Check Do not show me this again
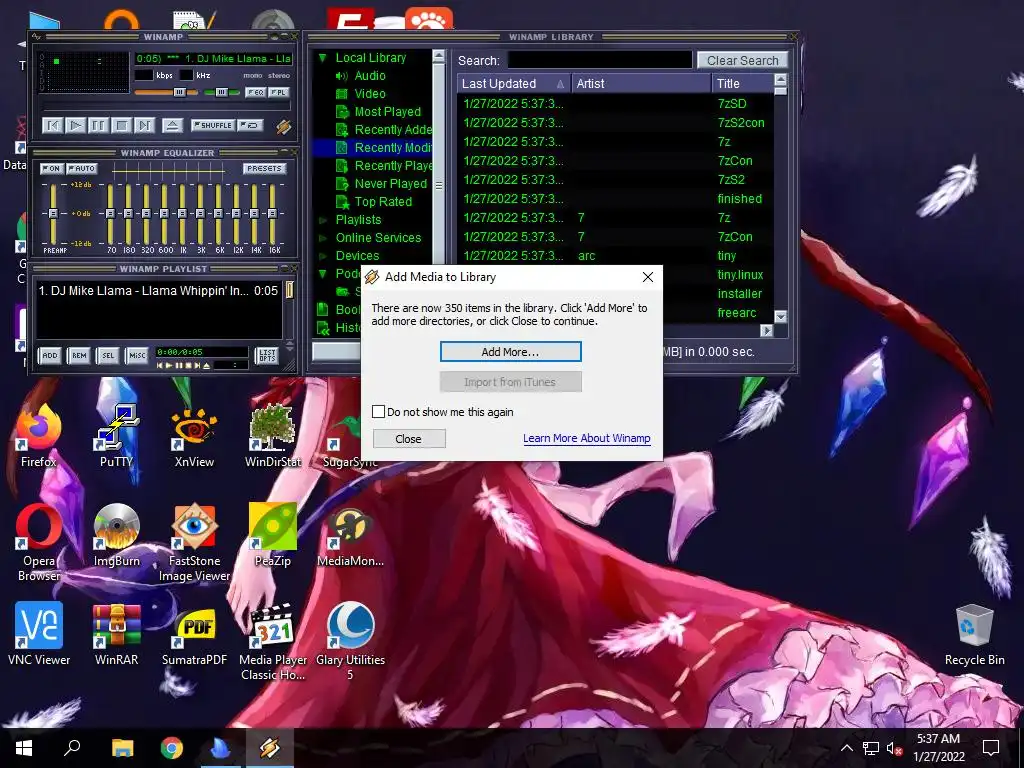 (378, 411)
